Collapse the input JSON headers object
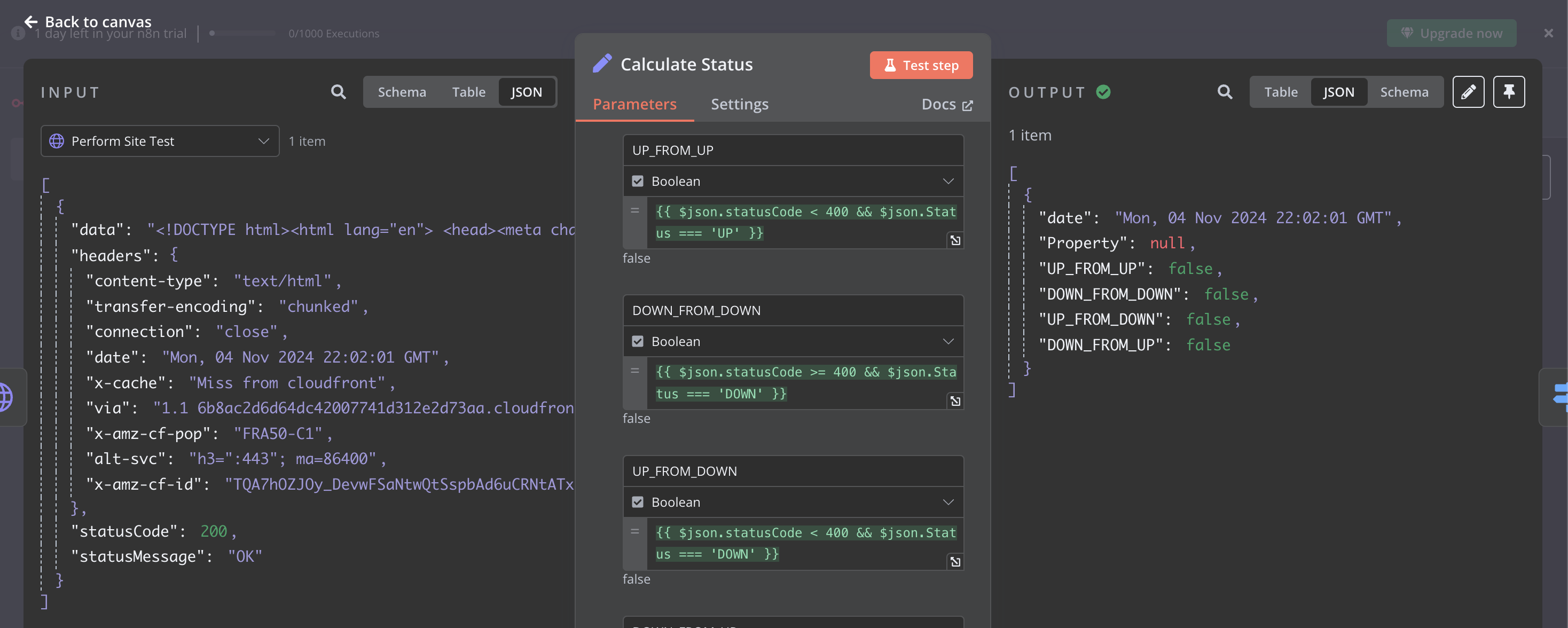The width and height of the screenshot is (1568, 628). pyautogui.click(x=174, y=255)
